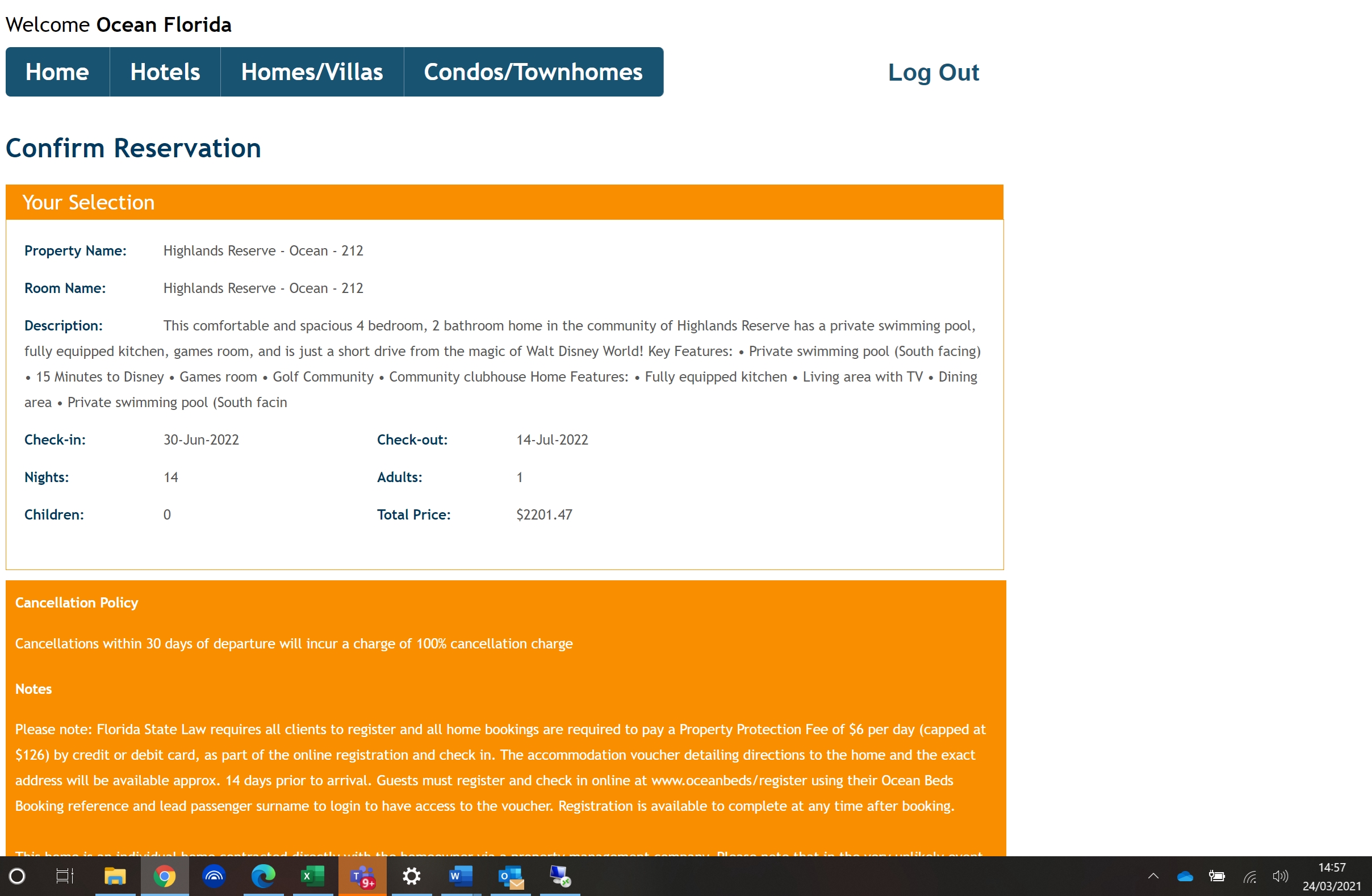Viewport: 1372px width, 896px height.
Task: Go to the Hotels tab
Action: click(165, 72)
